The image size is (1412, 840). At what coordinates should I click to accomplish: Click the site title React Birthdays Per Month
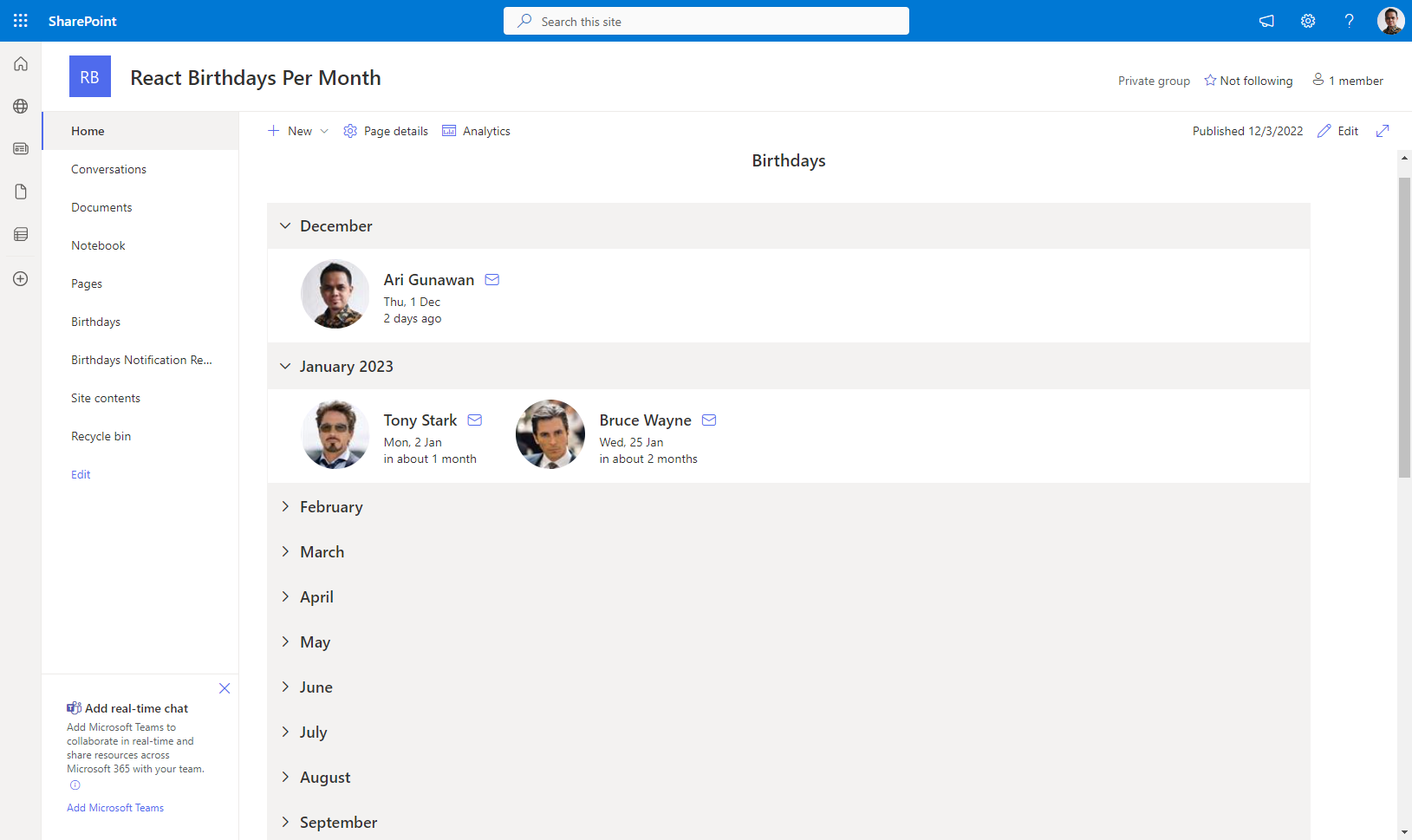point(256,77)
